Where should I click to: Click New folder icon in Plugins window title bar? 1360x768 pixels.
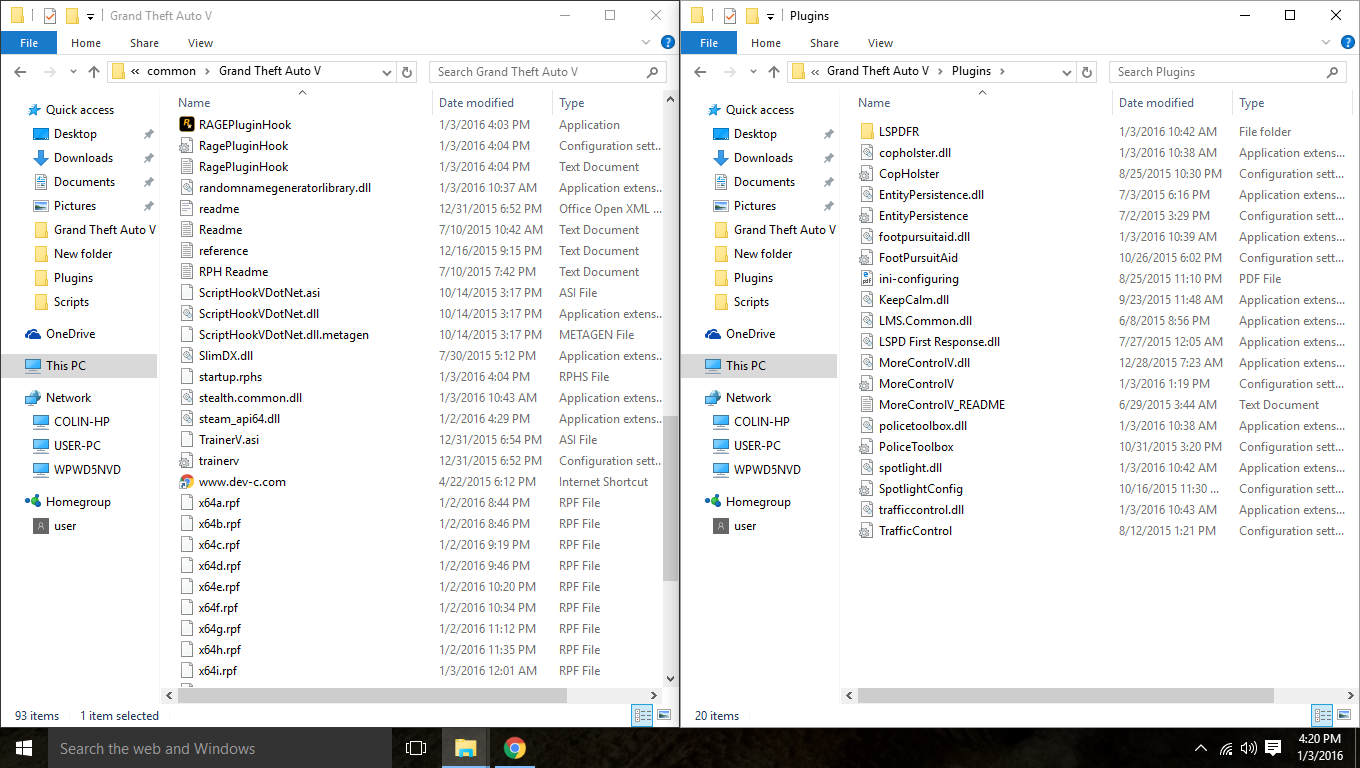[752, 16]
